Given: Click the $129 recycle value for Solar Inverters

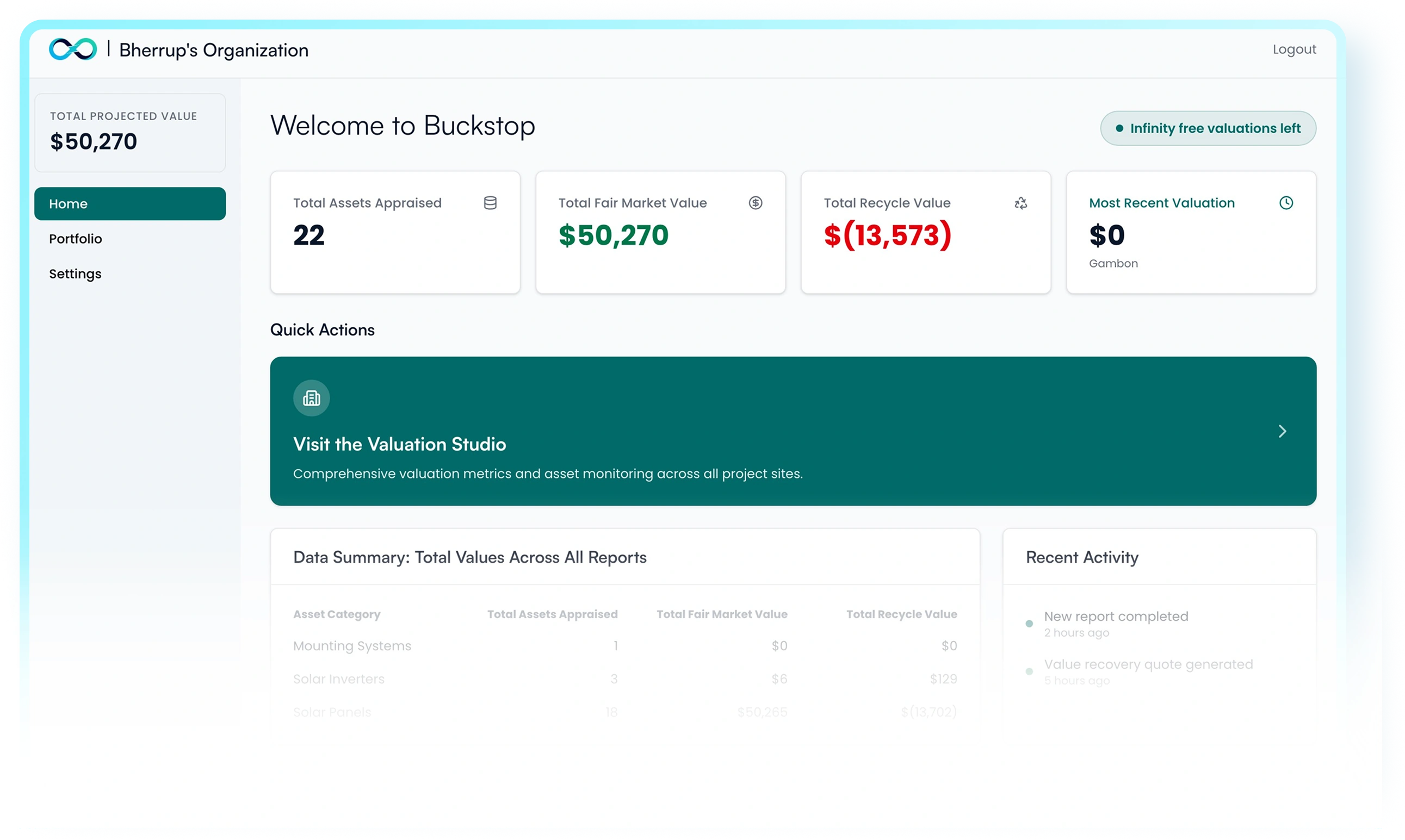Looking at the screenshot, I should pos(943,679).
